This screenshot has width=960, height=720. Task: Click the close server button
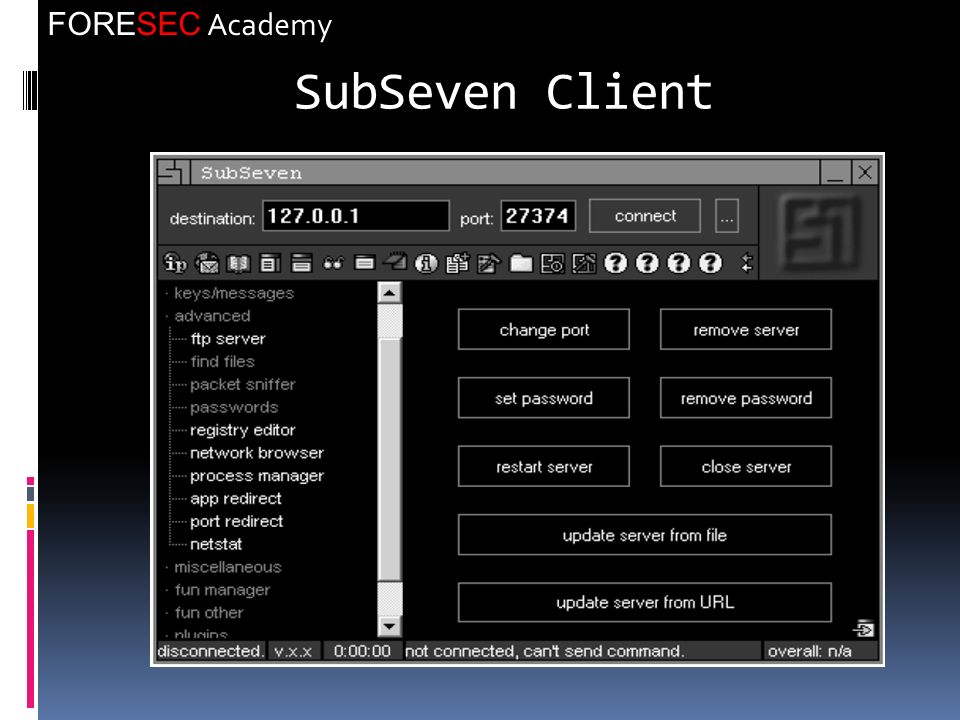[746, 467]
